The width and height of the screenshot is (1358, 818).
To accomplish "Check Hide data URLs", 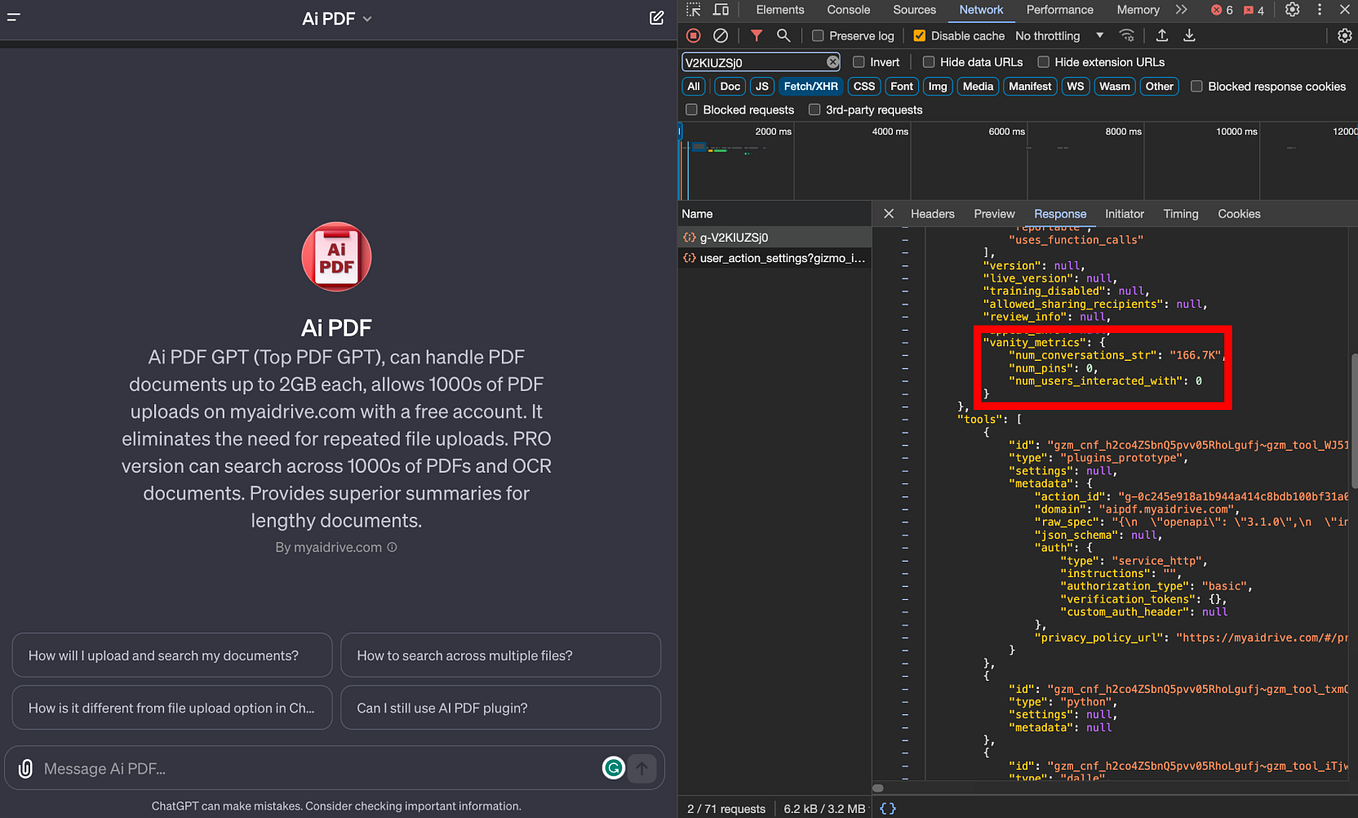I will click(929, 61).
